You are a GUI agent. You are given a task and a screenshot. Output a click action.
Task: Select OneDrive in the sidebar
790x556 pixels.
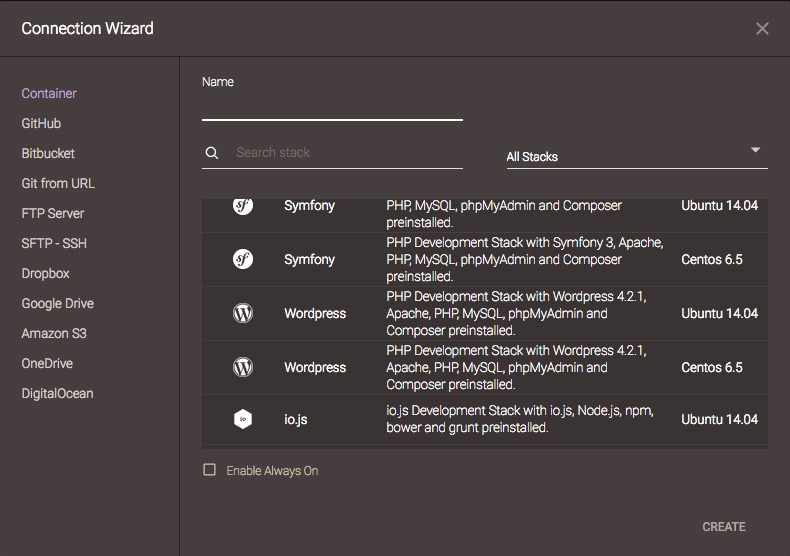point(47,364)
